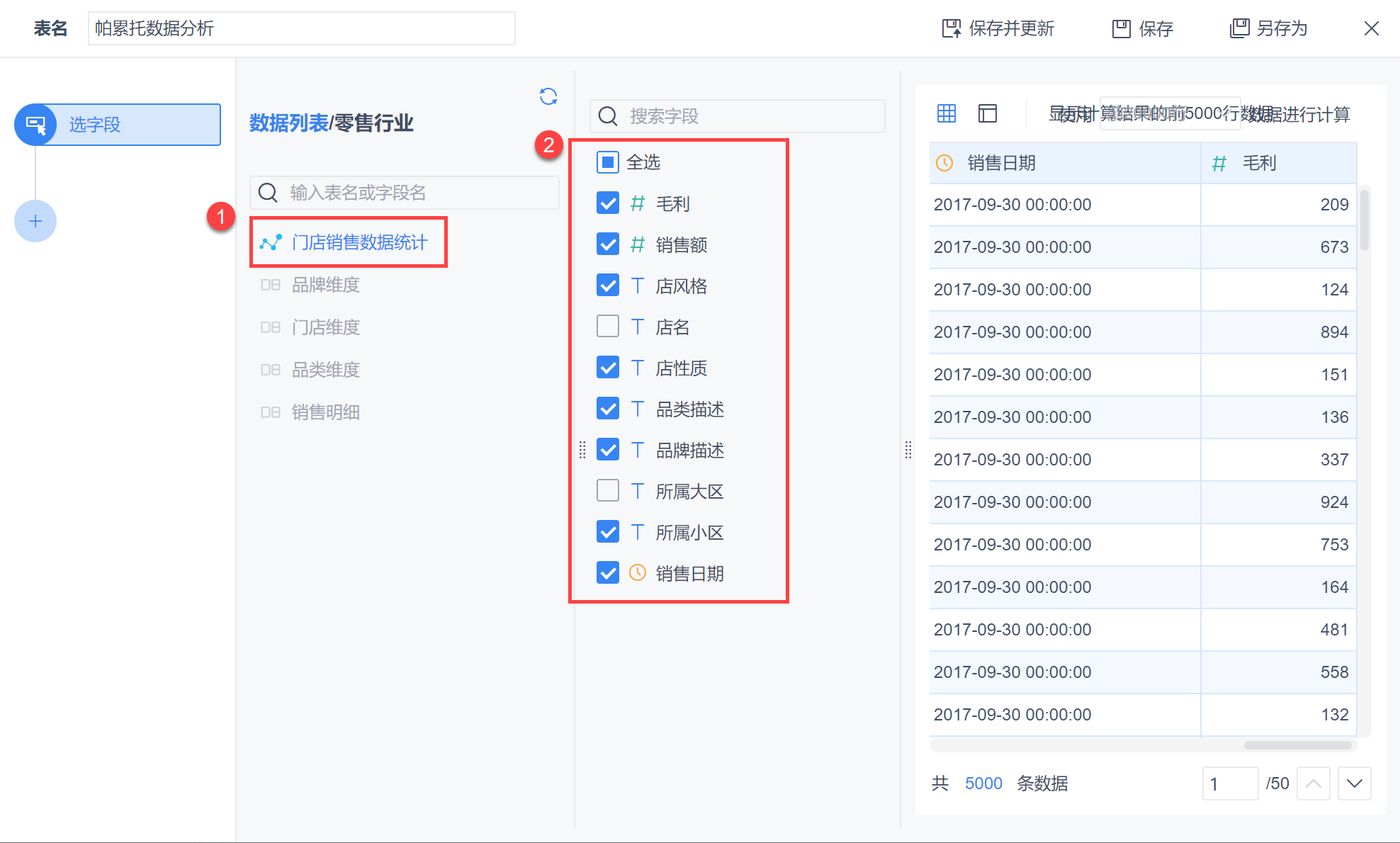1400x843 pixels.
Task: Check the 店名 field checkbox
Action: pyautogui.click(x=608, y=327)
